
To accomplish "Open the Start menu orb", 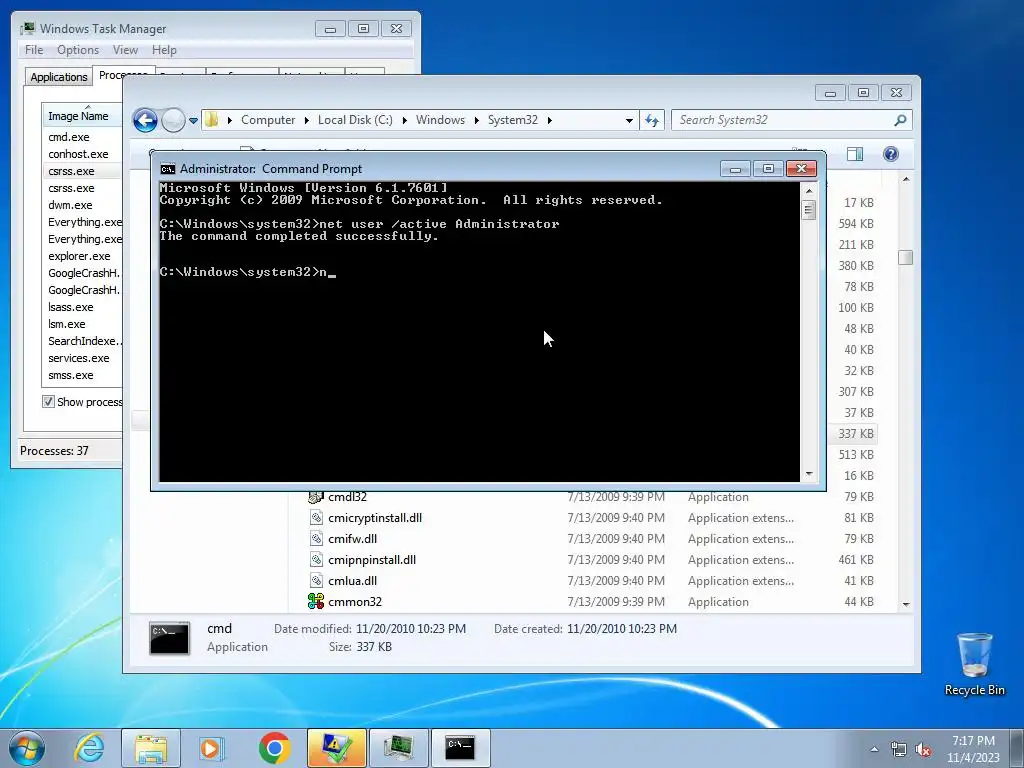I will (27, 748).
